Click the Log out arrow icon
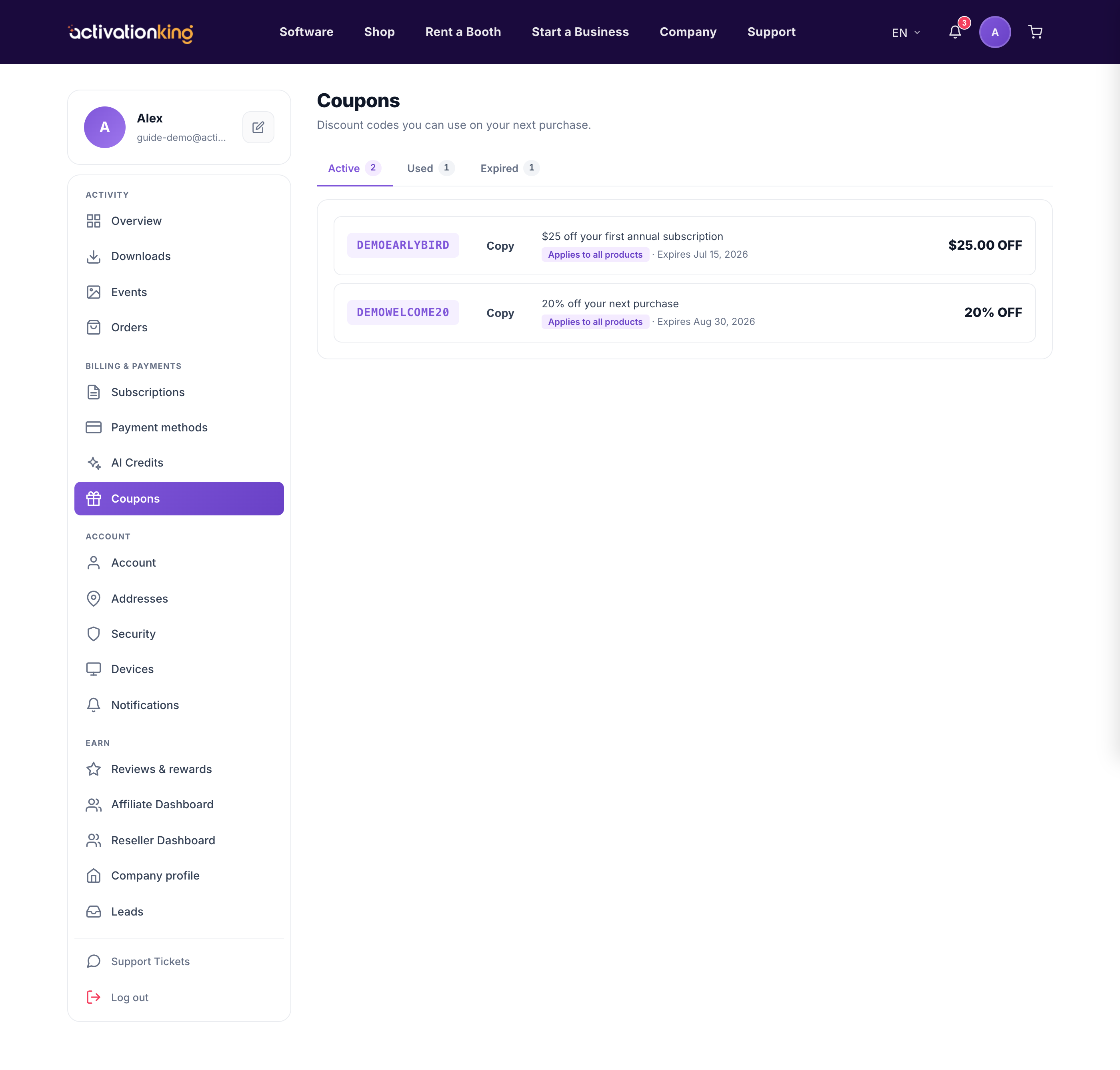 click(94, 997)
